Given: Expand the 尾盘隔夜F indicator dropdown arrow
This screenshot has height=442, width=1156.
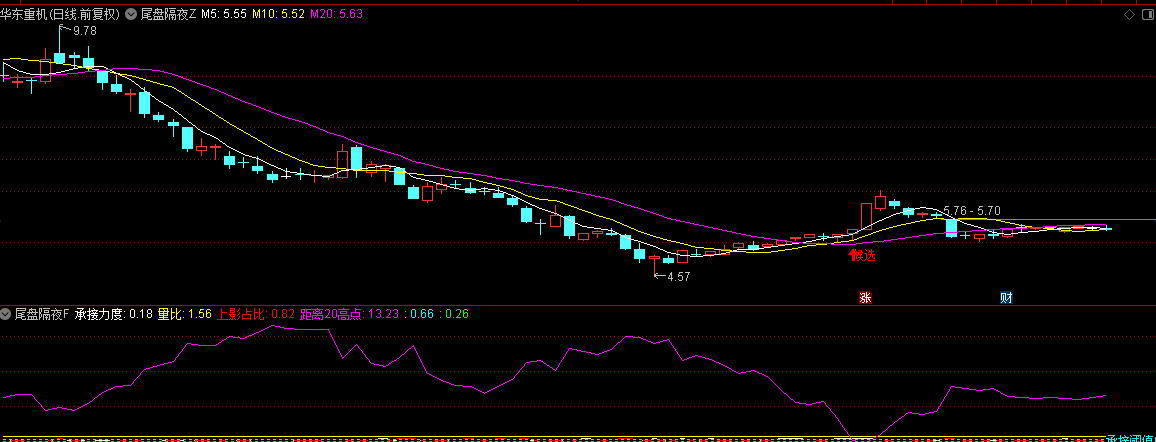Looking at the screenshot, I should (7, 315).
